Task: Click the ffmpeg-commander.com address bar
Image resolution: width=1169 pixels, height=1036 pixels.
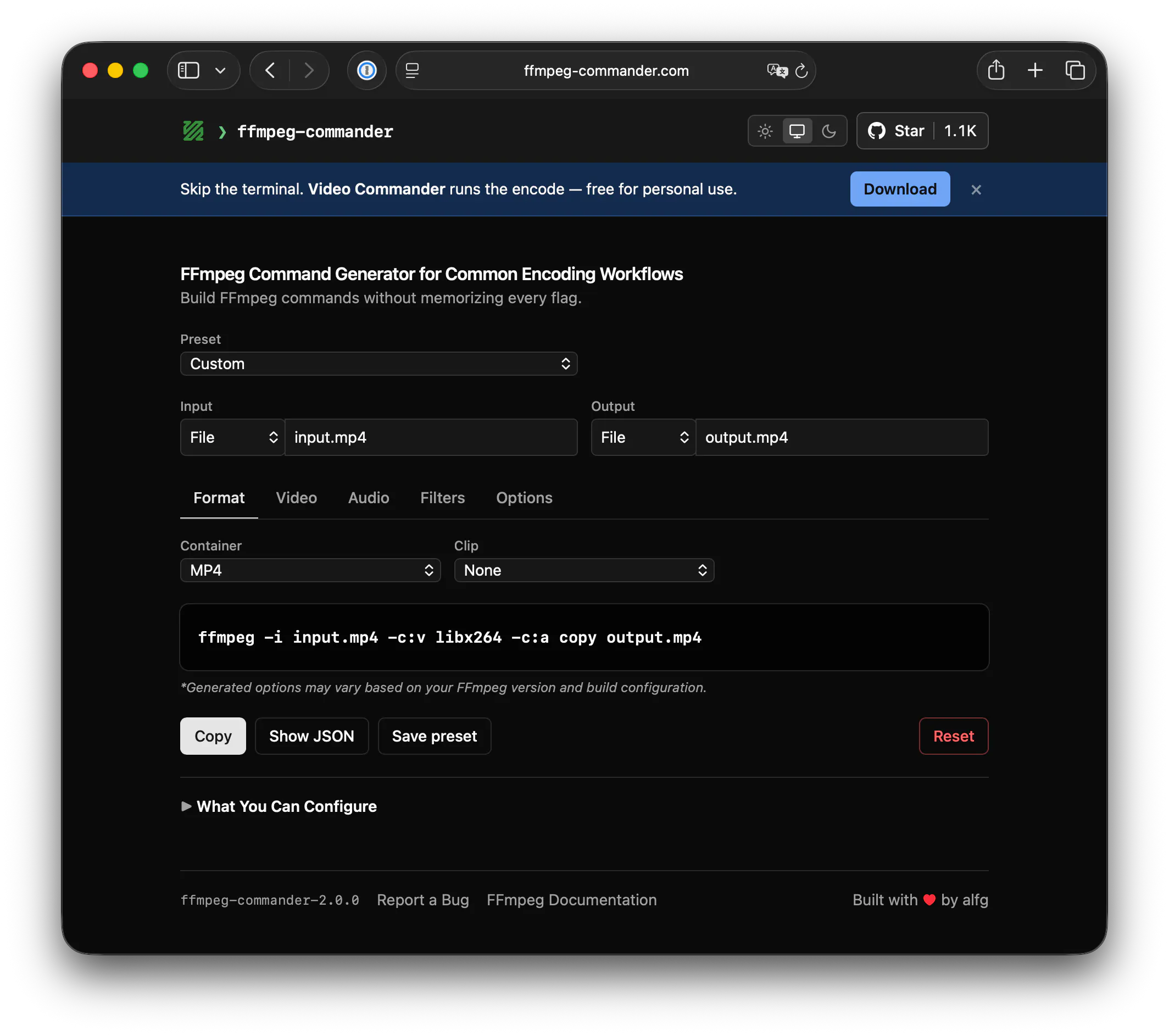Action: [x=606, y=70]
